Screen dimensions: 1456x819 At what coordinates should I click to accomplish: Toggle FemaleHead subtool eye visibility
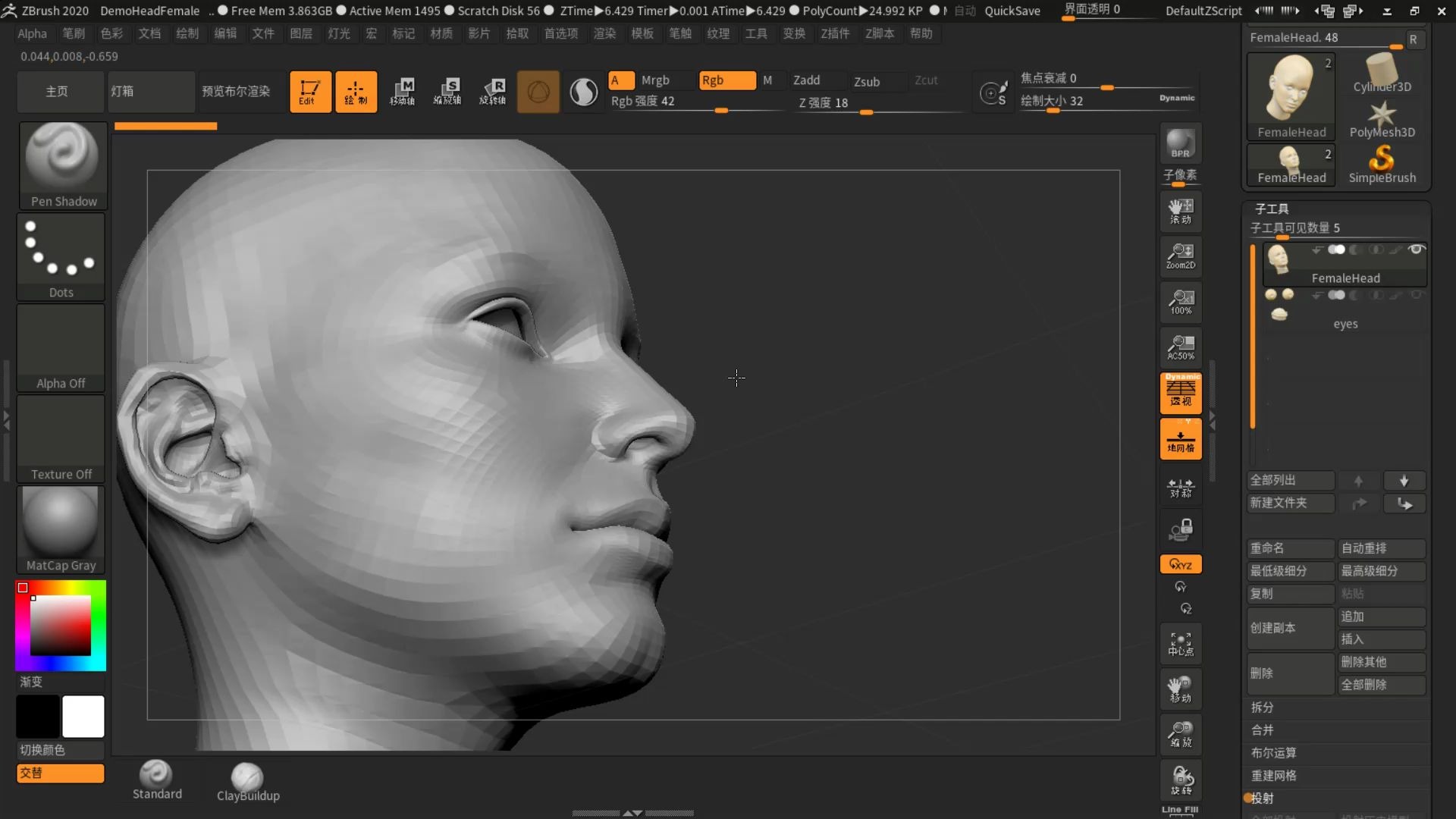pos(1415,249)
